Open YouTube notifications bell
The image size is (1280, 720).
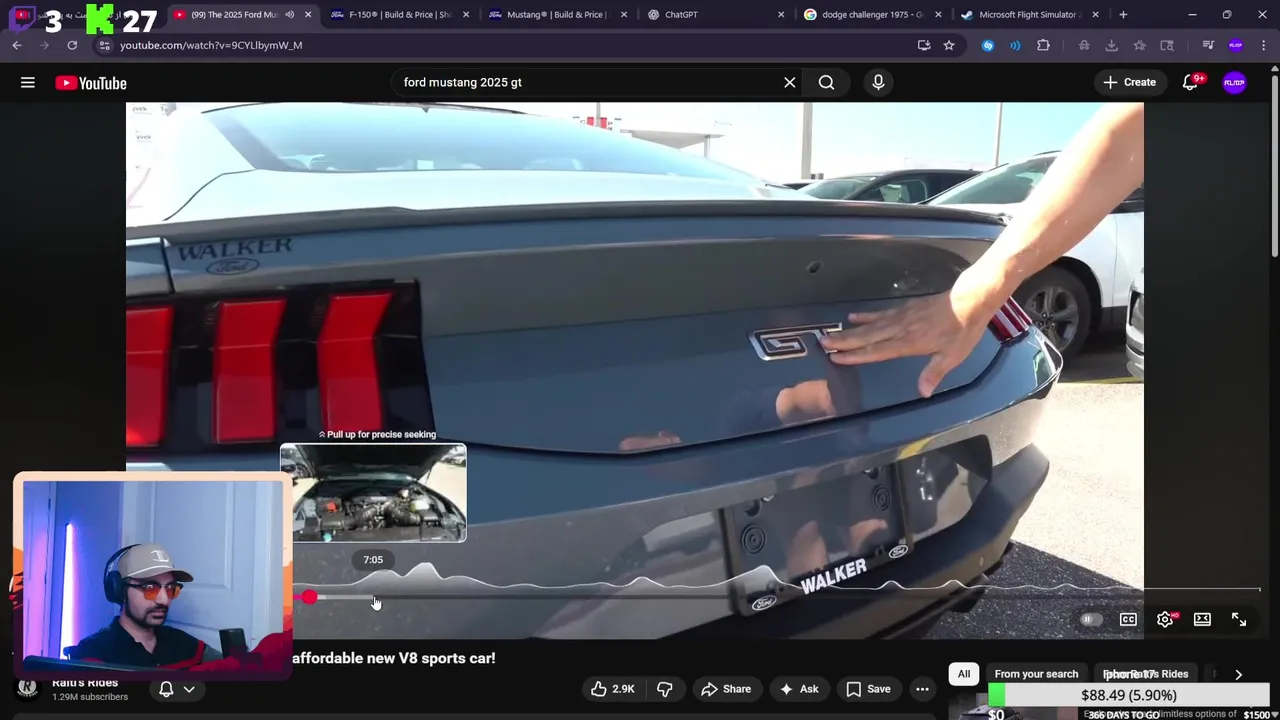pyautogui.click(x=1190, y=83)
